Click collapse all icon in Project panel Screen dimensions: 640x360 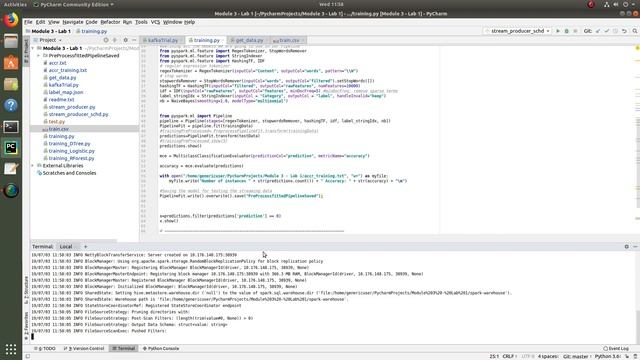[115, 40]
